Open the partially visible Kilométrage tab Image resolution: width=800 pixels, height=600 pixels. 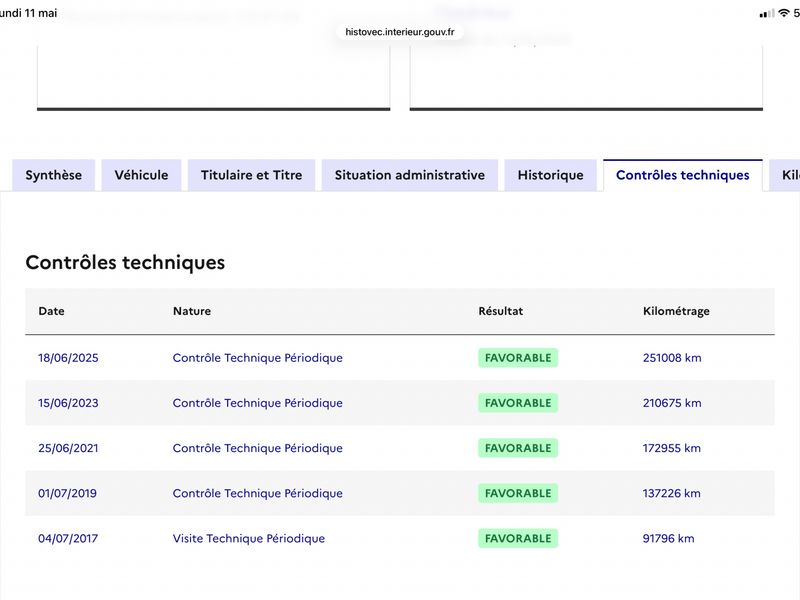click(x=786, y=175)
